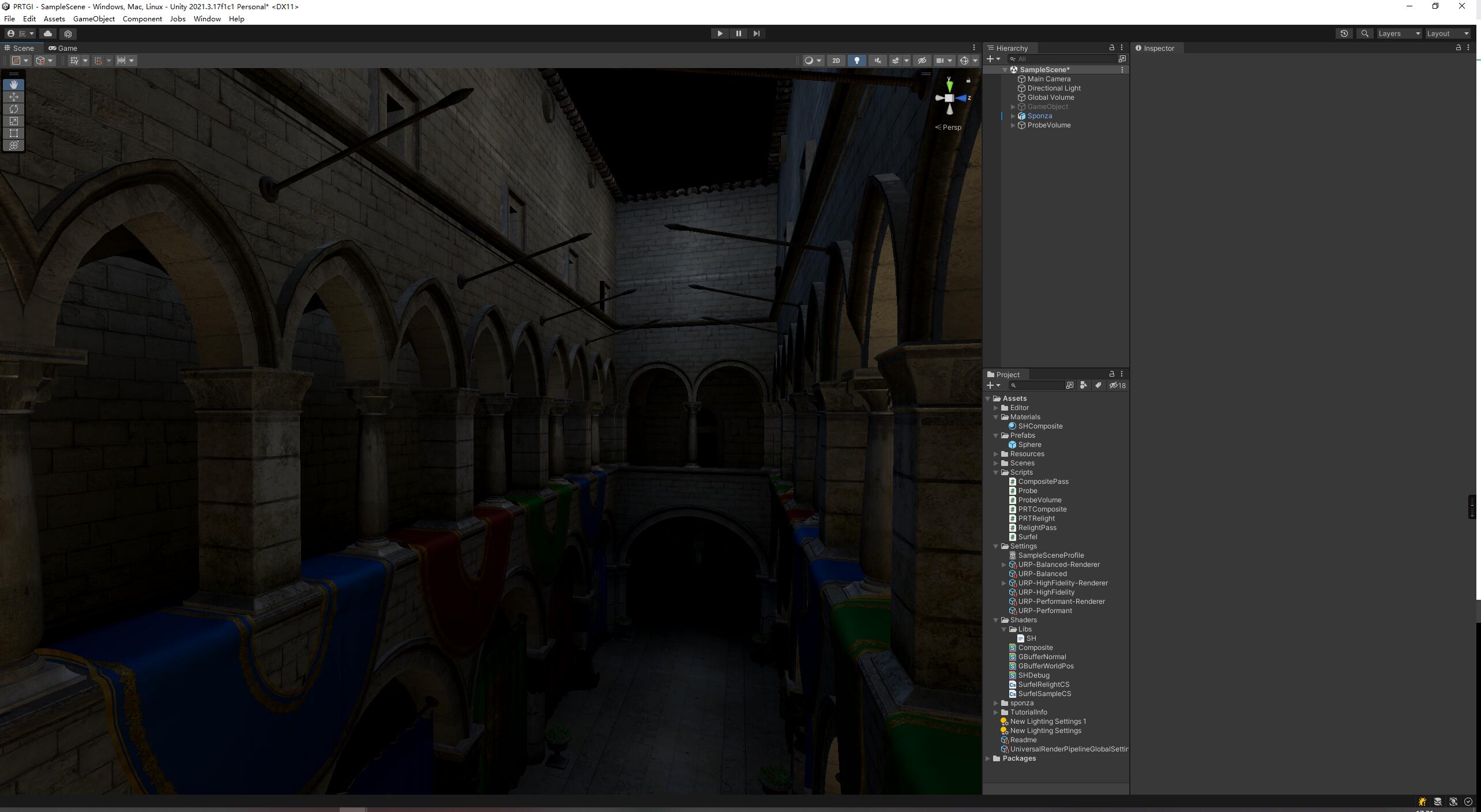Lock the Project panel
The height and width of the screenshot is (812, 1481).
click(1112, 374)
